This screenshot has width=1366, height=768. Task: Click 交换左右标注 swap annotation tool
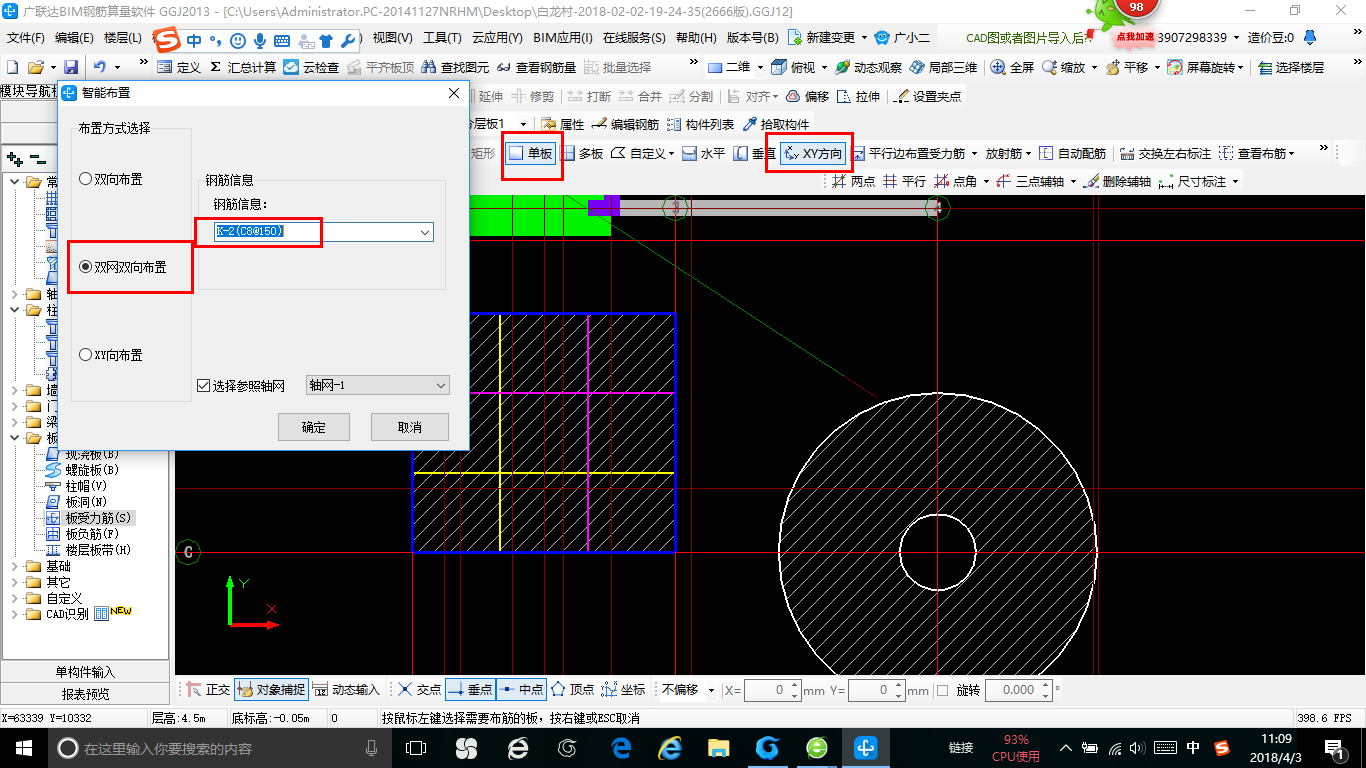coord(1166,154)
